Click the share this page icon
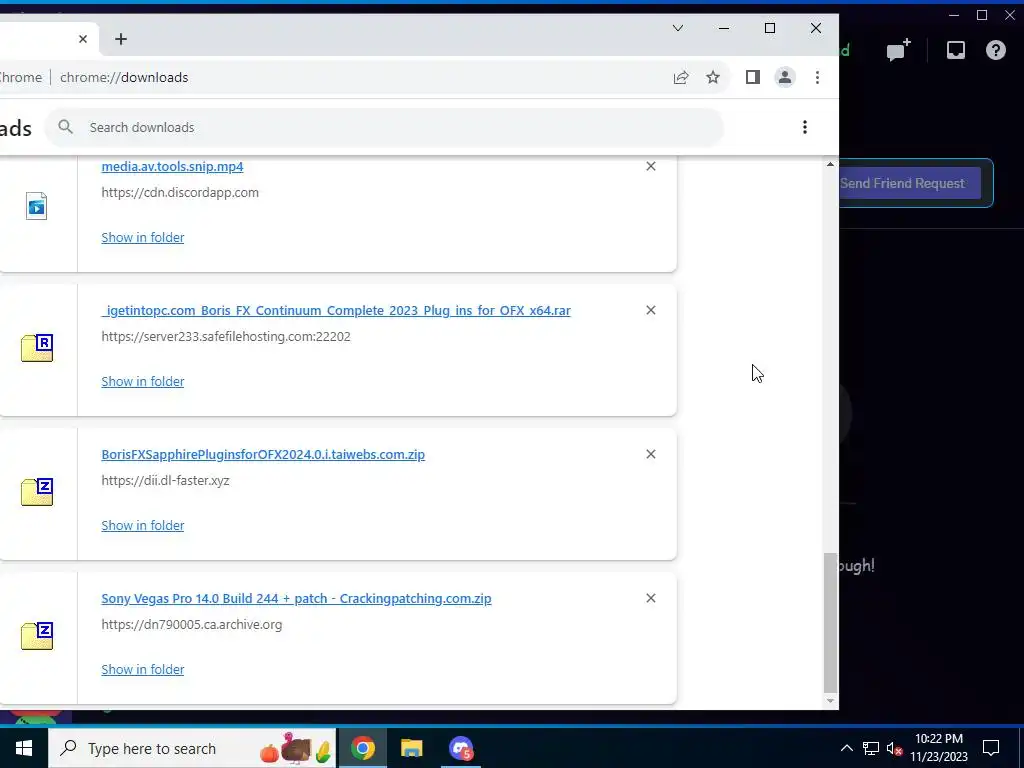Viewport: 1024px width, 768px height. (x=680, y=78)
